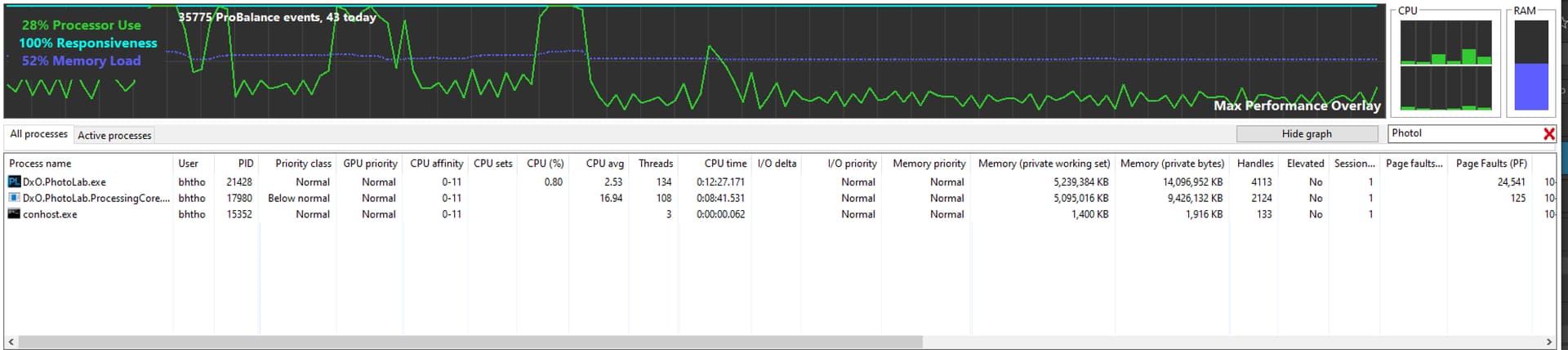1568x350 pixels.
Task: Select the All processes tab
Action: (x=38, y=134)
